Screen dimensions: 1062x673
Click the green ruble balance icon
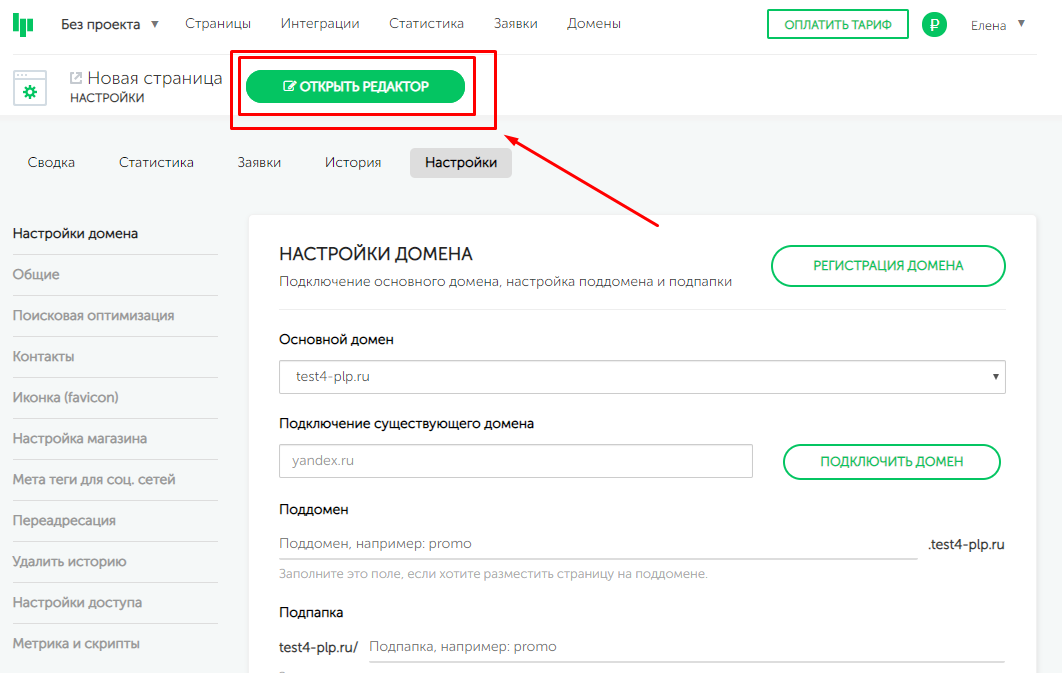click(x=934, y=25)
